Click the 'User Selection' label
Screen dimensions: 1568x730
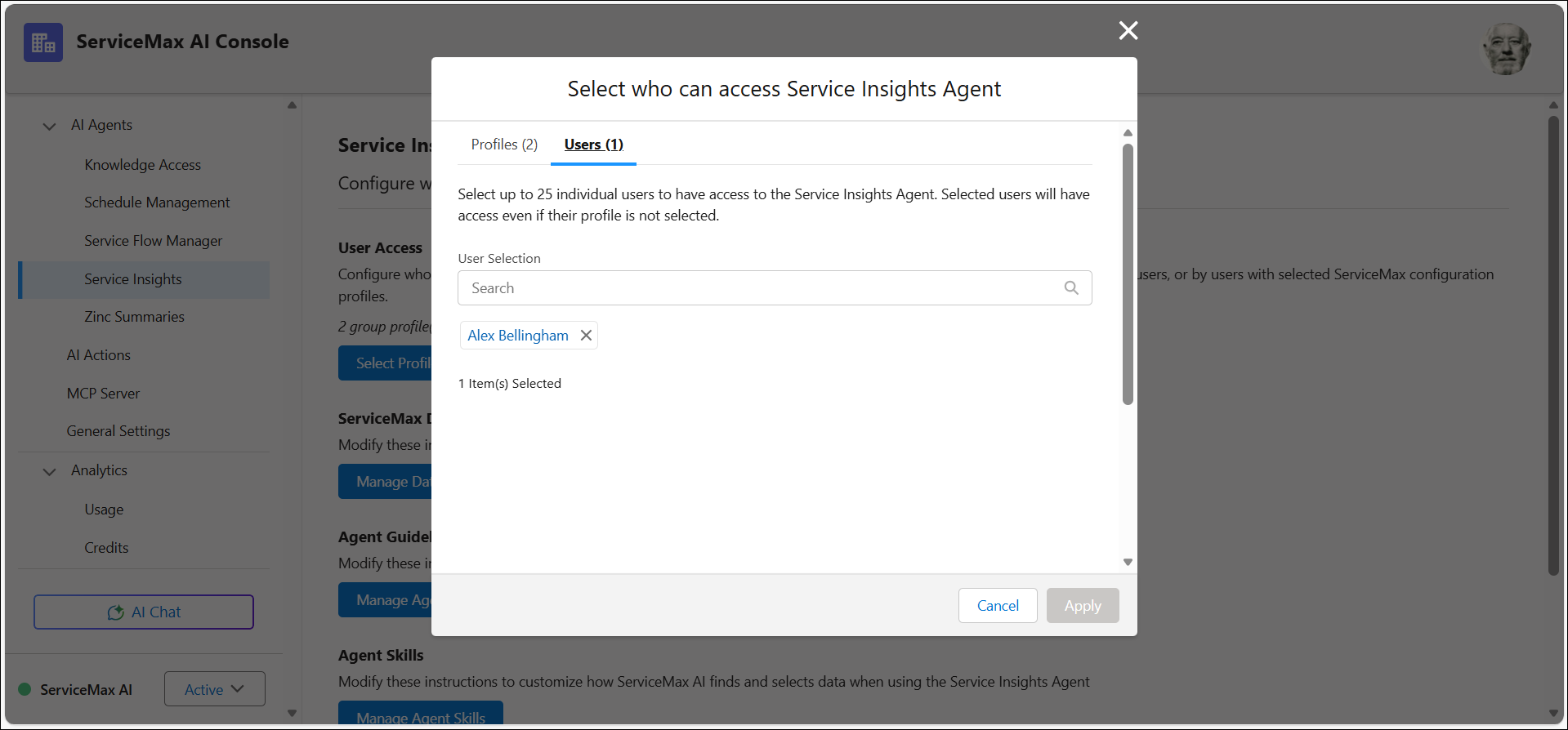(x=499, y=259)
